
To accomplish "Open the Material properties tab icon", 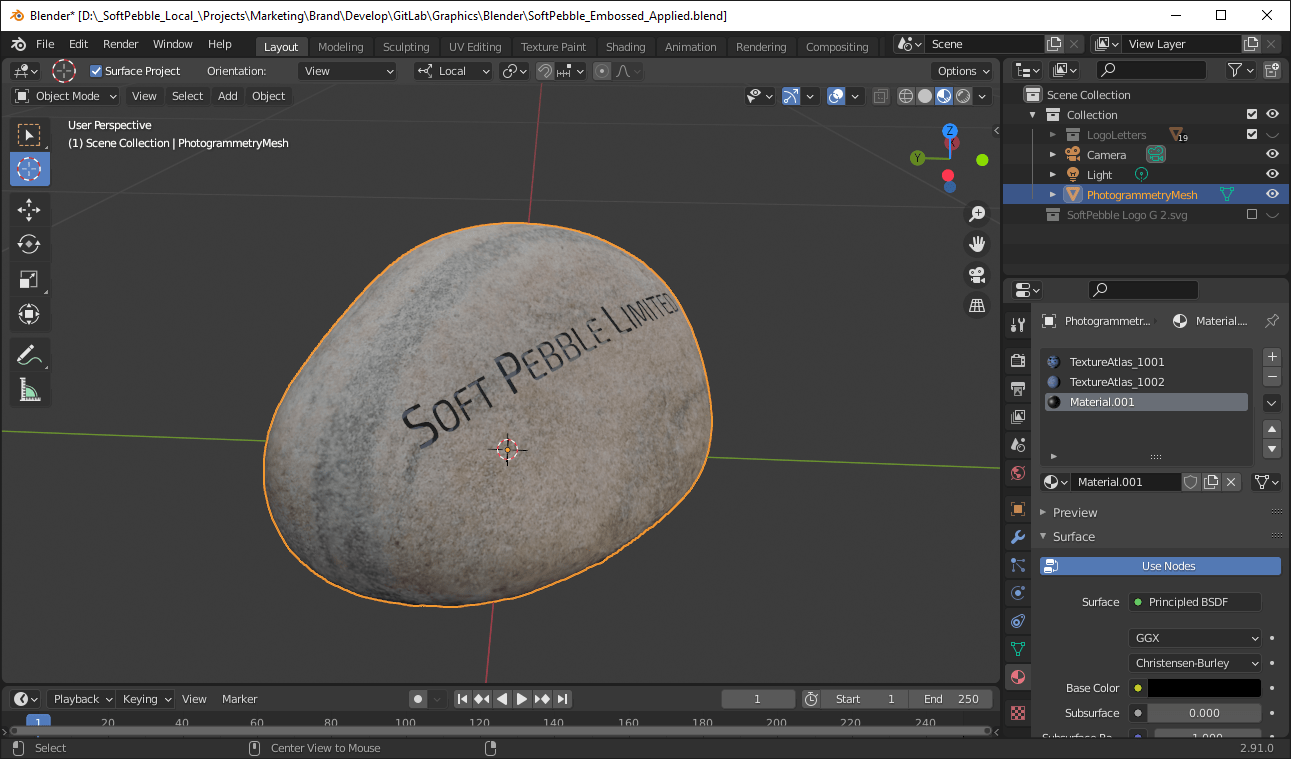I will tap(1018, 677).
